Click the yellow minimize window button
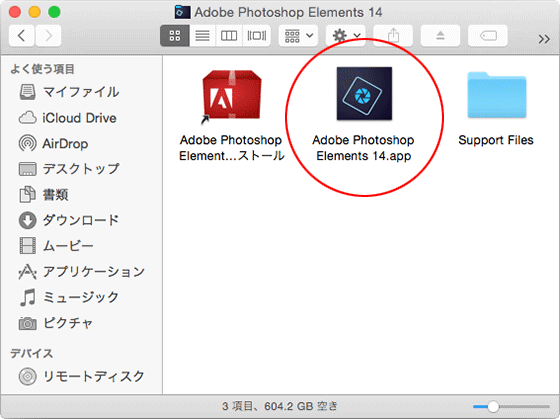 point(34,12)
